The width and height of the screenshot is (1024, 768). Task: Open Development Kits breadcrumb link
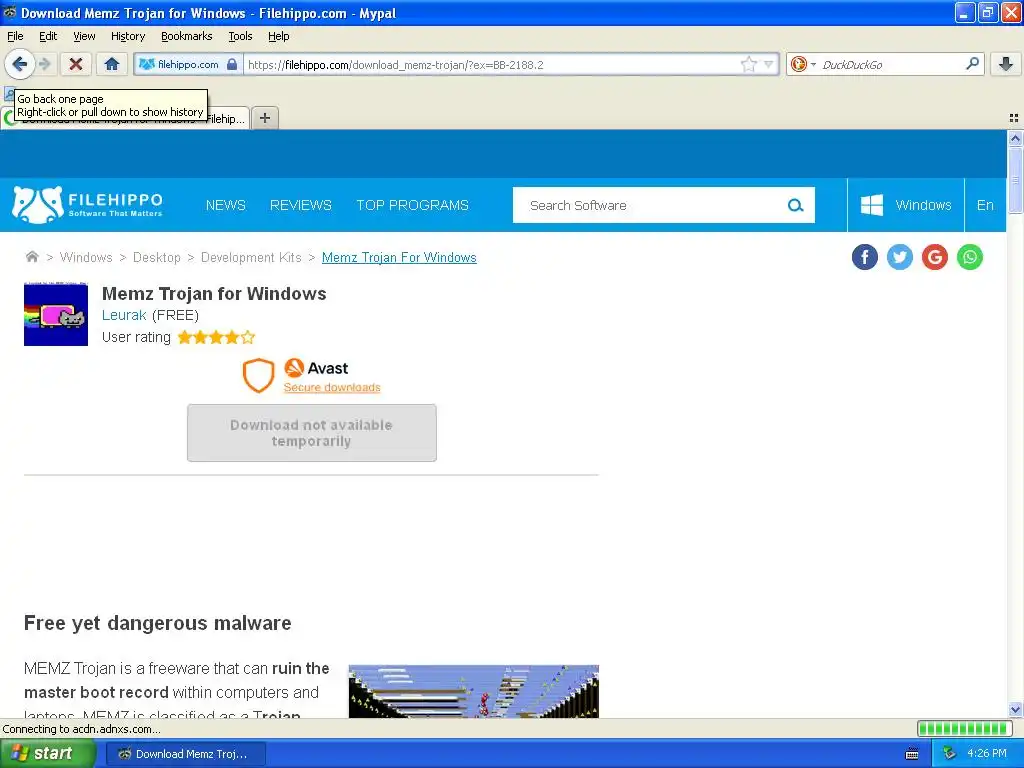[251, 257]
